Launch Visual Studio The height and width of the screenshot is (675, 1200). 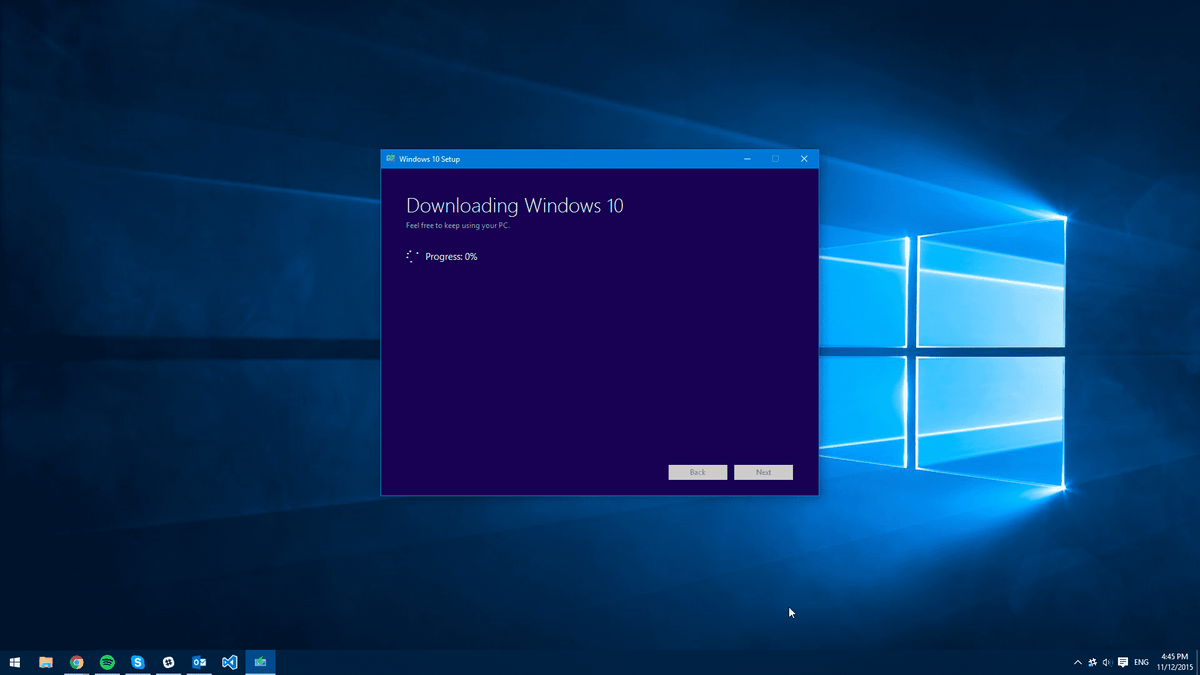coord(229,661)
